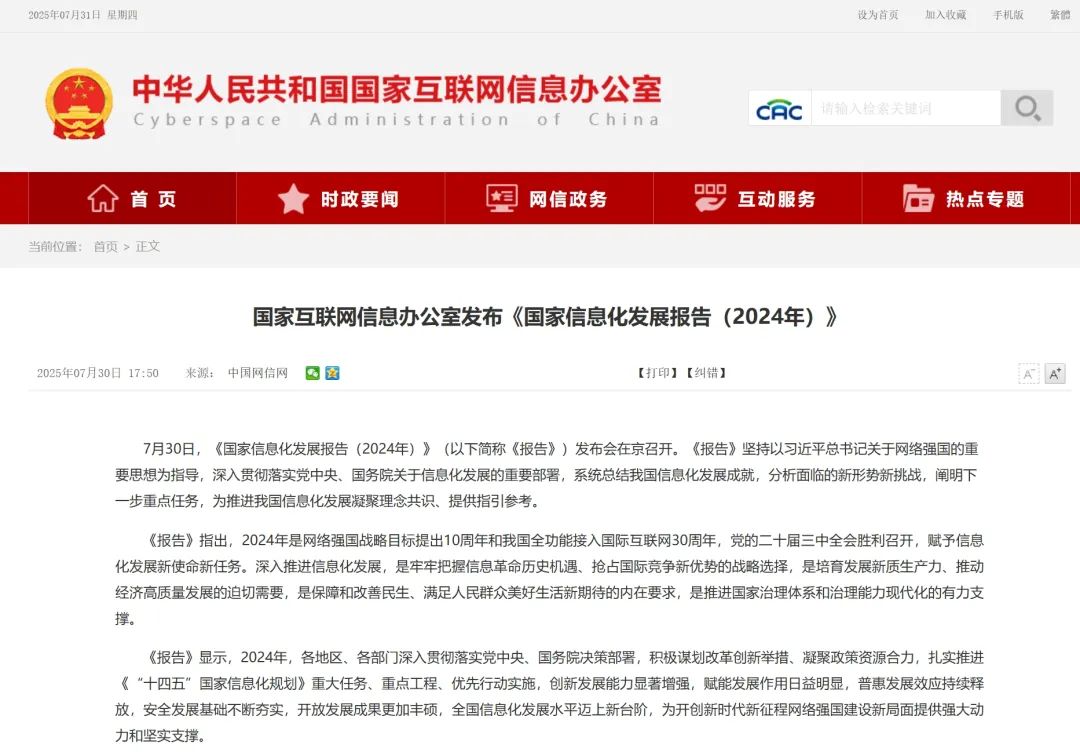Click the search input field
Image resolution: width=1080 pixels, height=756 pixels.
[900, 107]
